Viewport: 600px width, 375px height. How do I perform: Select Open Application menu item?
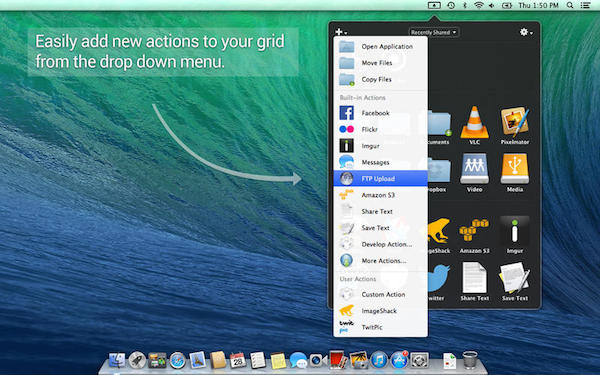tap(380, 47)
